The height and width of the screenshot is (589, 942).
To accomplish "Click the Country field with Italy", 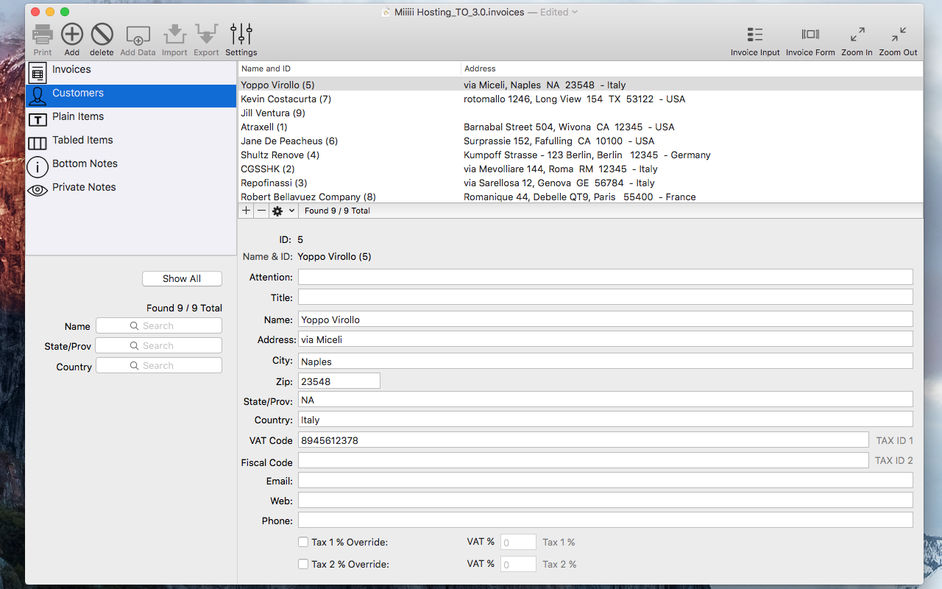I will pyautogui.click(x=606, y=420).
